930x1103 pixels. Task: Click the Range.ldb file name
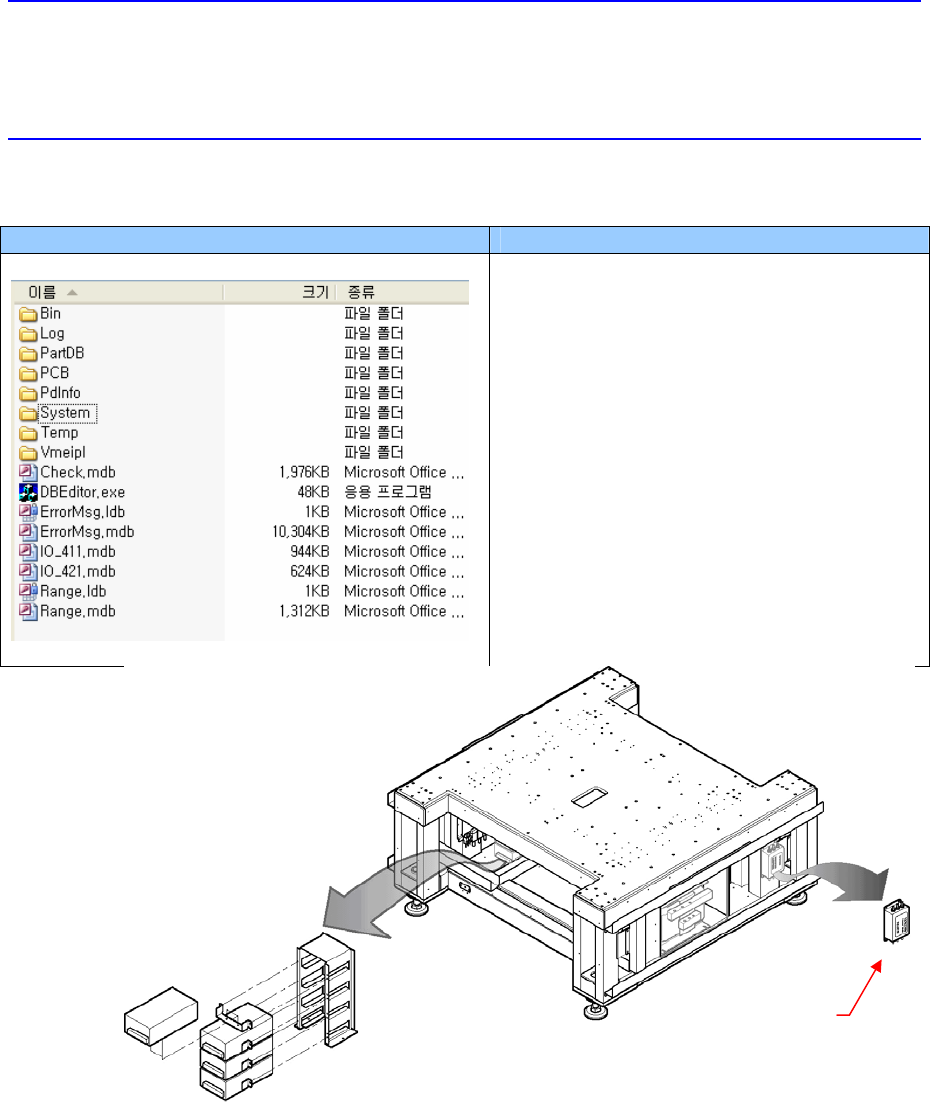(73, 592)
